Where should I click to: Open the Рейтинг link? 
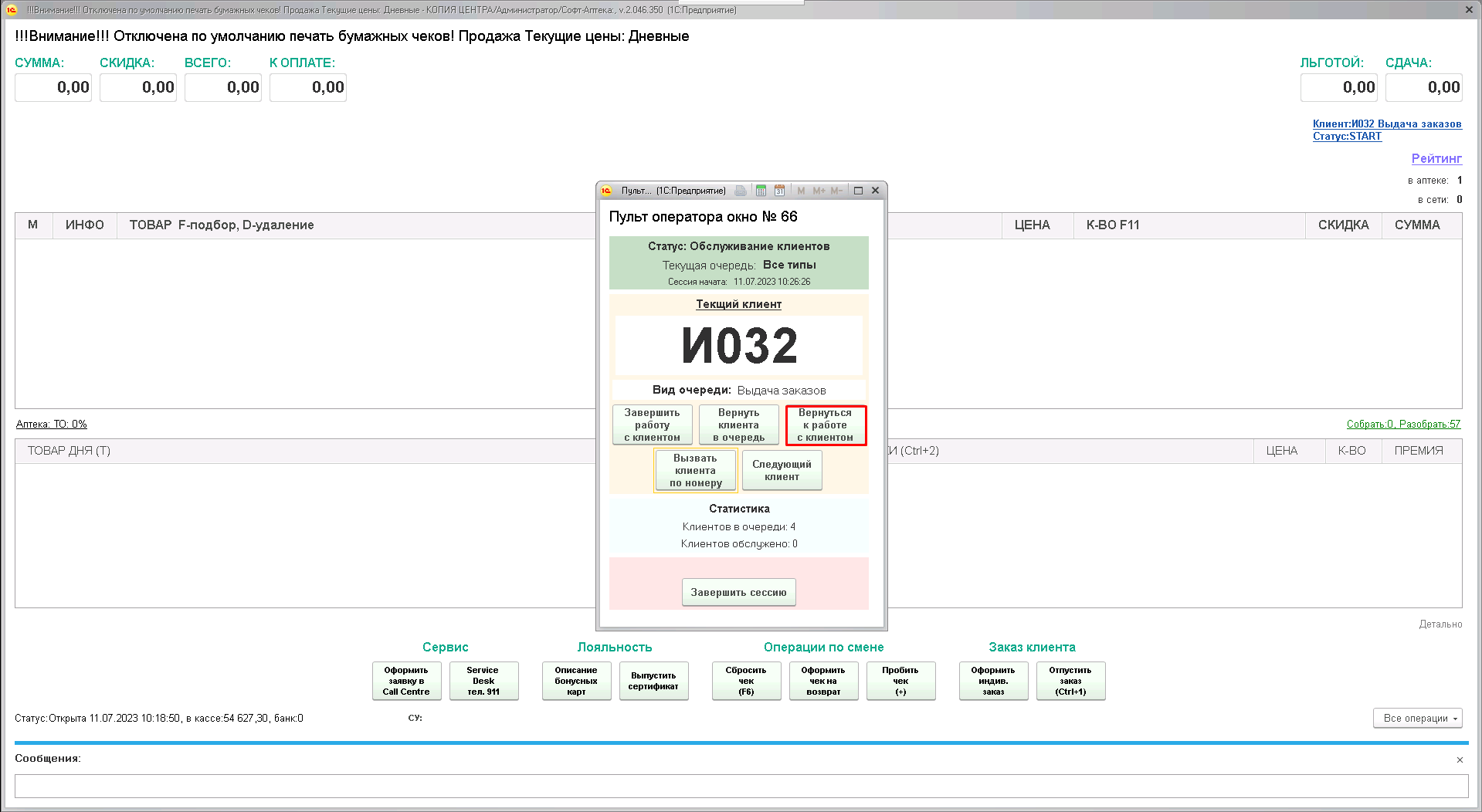pyautogui.click(x=1436, y=158)
